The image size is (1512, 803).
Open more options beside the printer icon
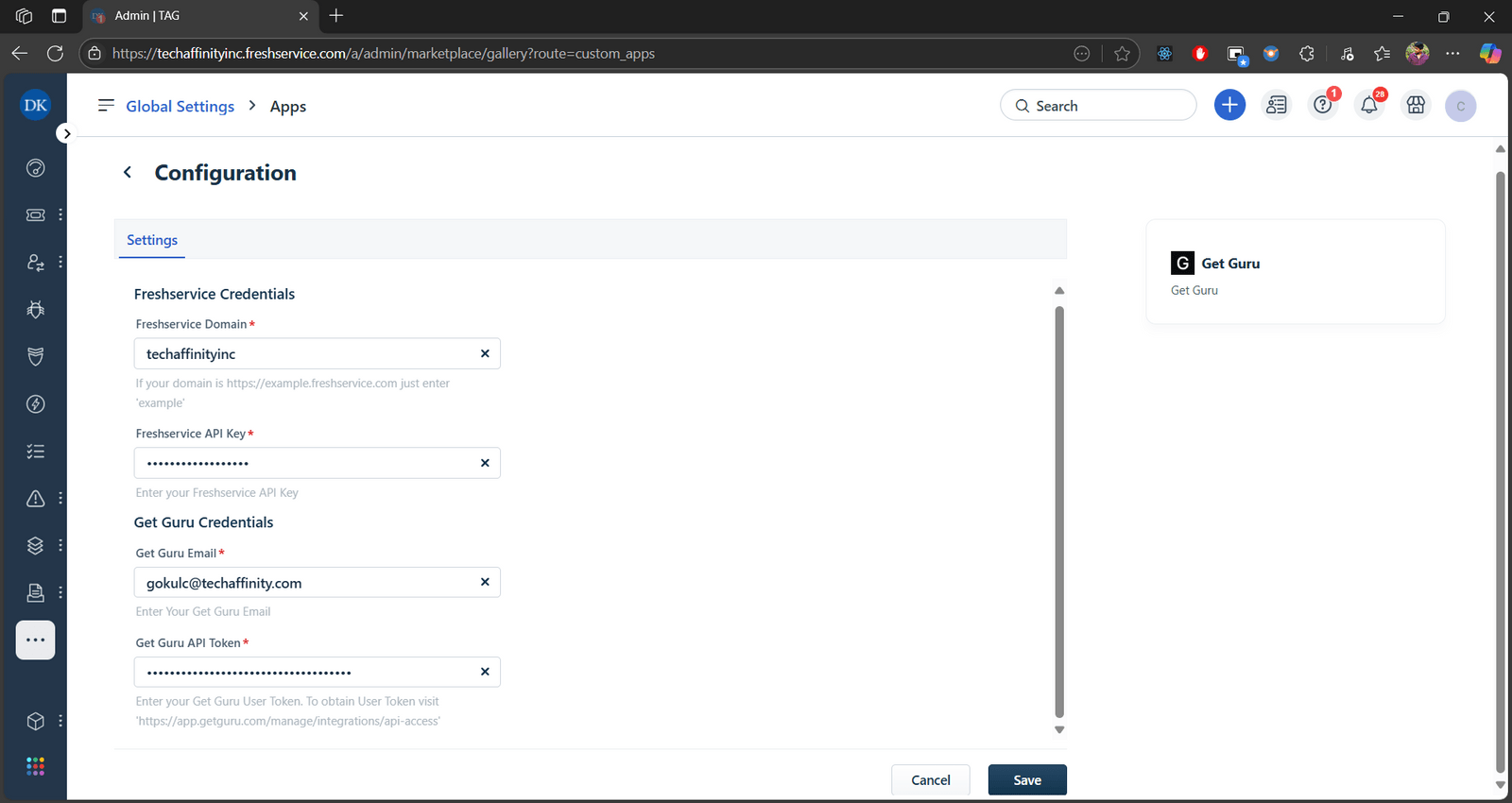[x=60, y=592]
